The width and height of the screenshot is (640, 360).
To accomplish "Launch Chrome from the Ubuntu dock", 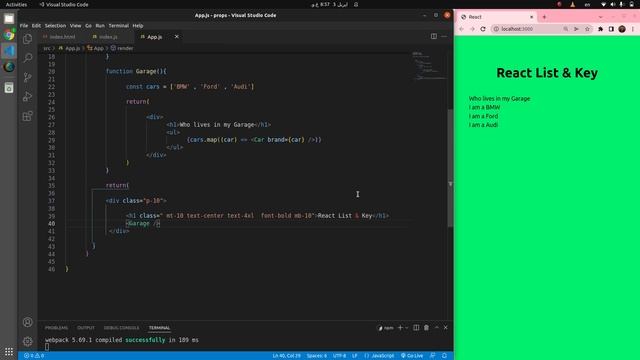I will click(9, 35).
